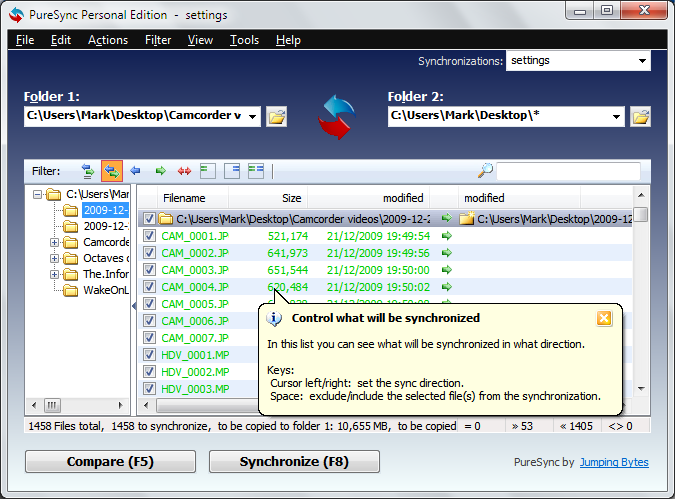Open the Edit menu

pyautogui.click(x=61, y=40)
